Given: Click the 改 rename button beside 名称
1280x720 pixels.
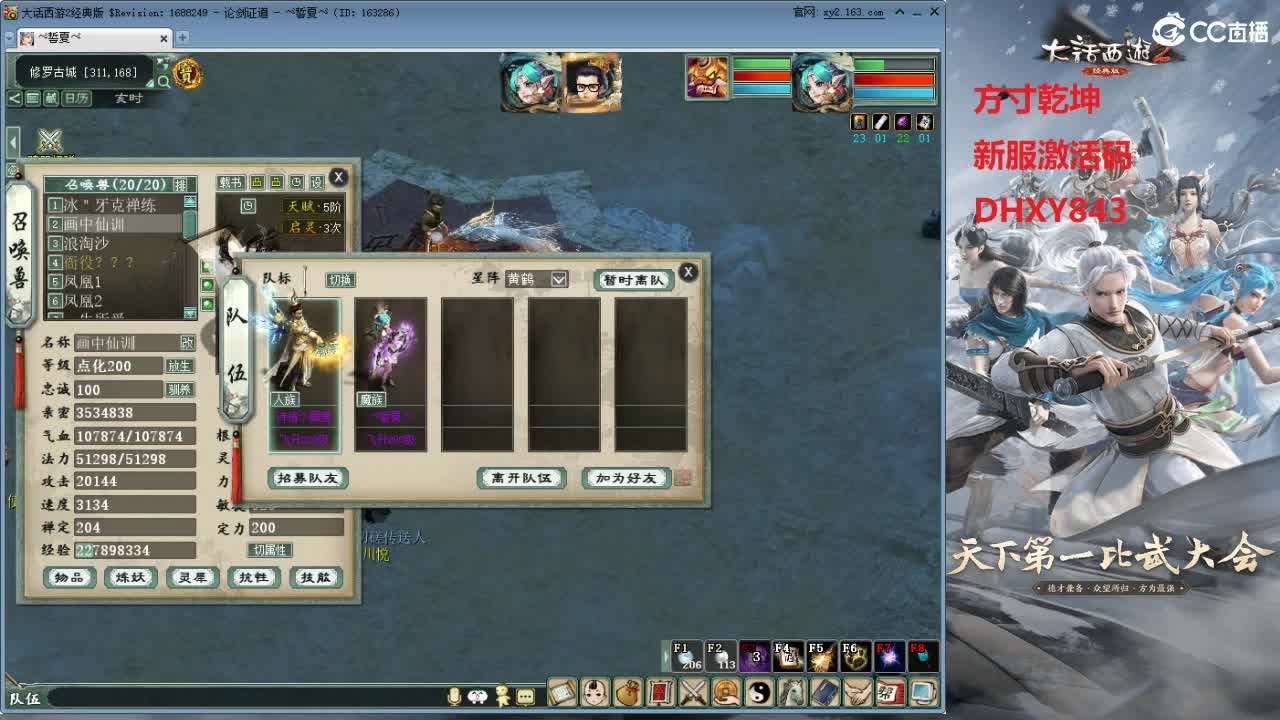Looking at the screenshot, I should 187,342.
